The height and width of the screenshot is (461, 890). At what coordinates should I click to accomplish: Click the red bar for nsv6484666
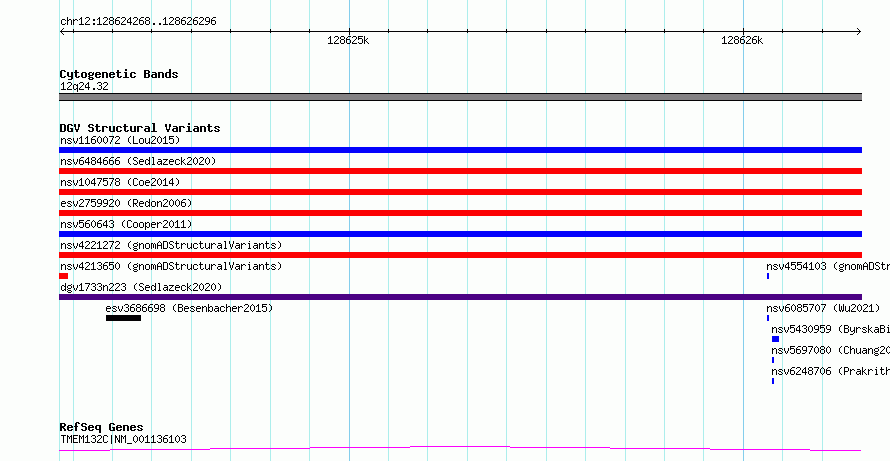point(460,171)
